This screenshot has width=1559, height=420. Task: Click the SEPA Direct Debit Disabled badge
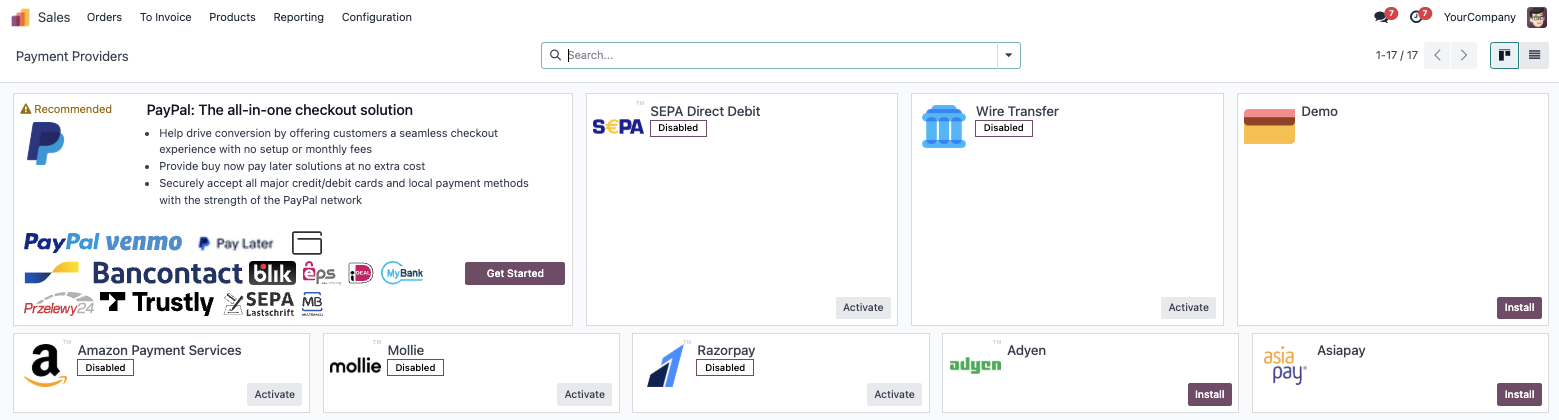(678, 128)
